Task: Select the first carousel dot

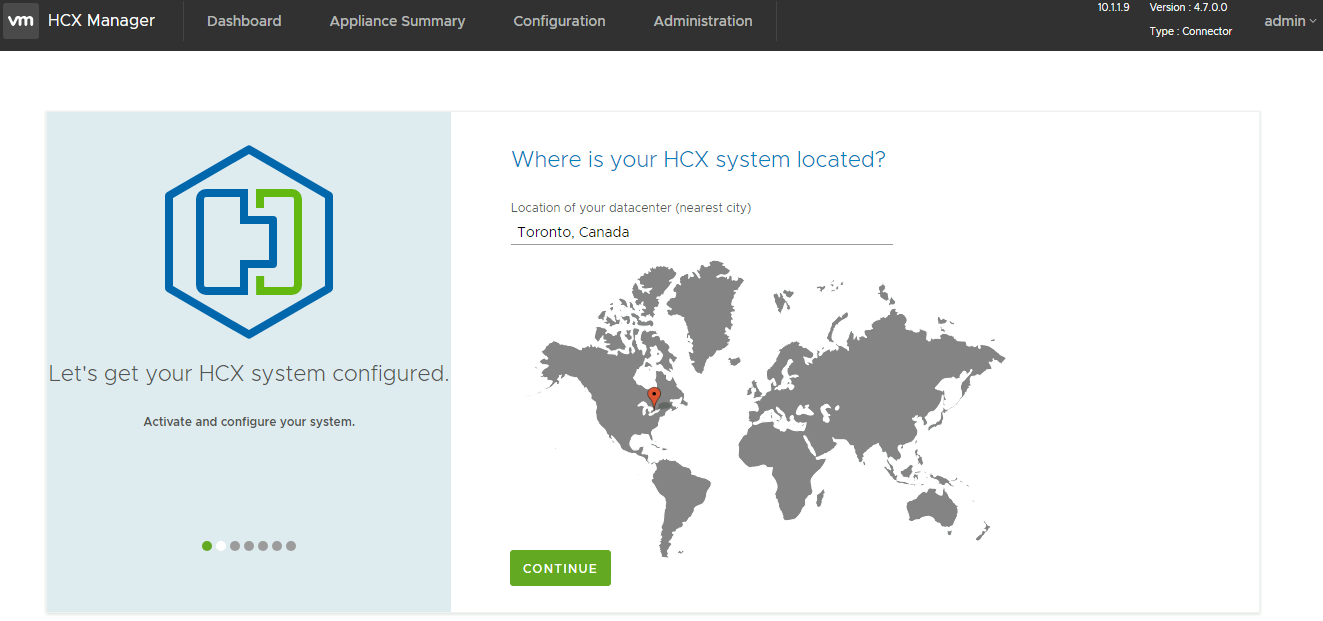Action: tap(206, 545)
